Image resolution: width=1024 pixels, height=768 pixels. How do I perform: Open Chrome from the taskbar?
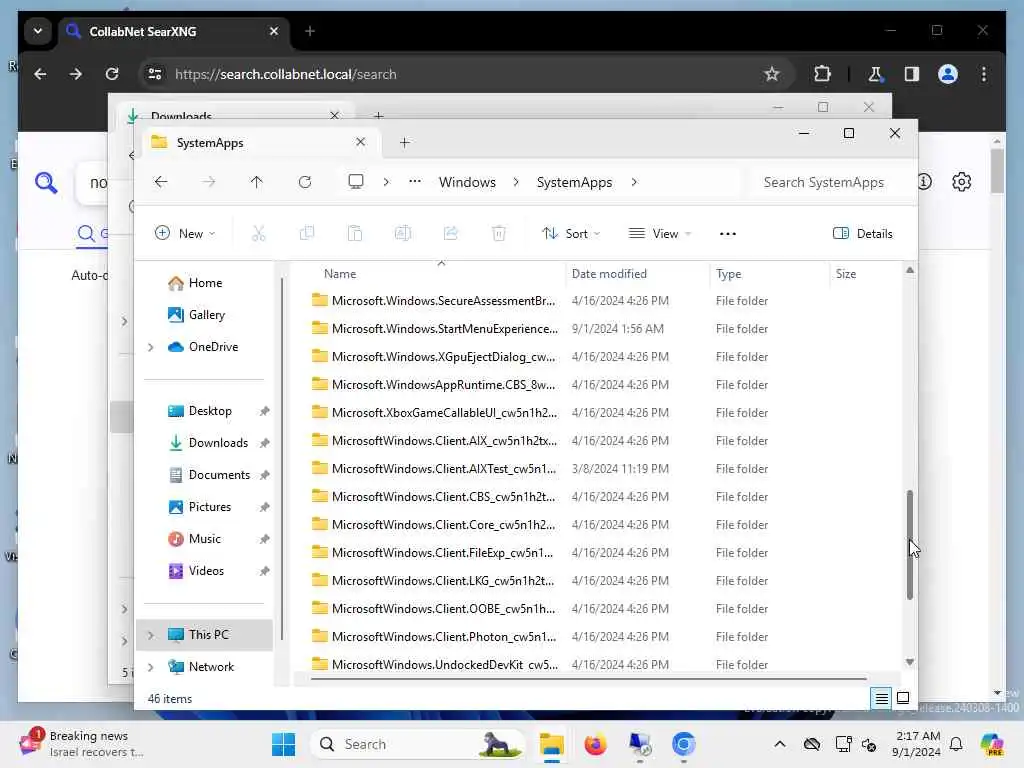pos(683,744)
